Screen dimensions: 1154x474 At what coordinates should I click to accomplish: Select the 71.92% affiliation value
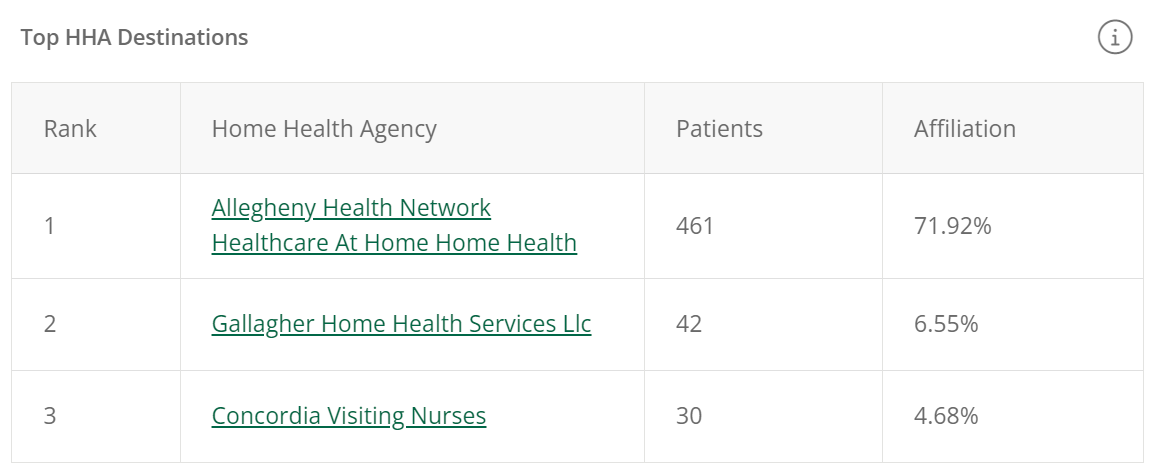coord(952,226)
